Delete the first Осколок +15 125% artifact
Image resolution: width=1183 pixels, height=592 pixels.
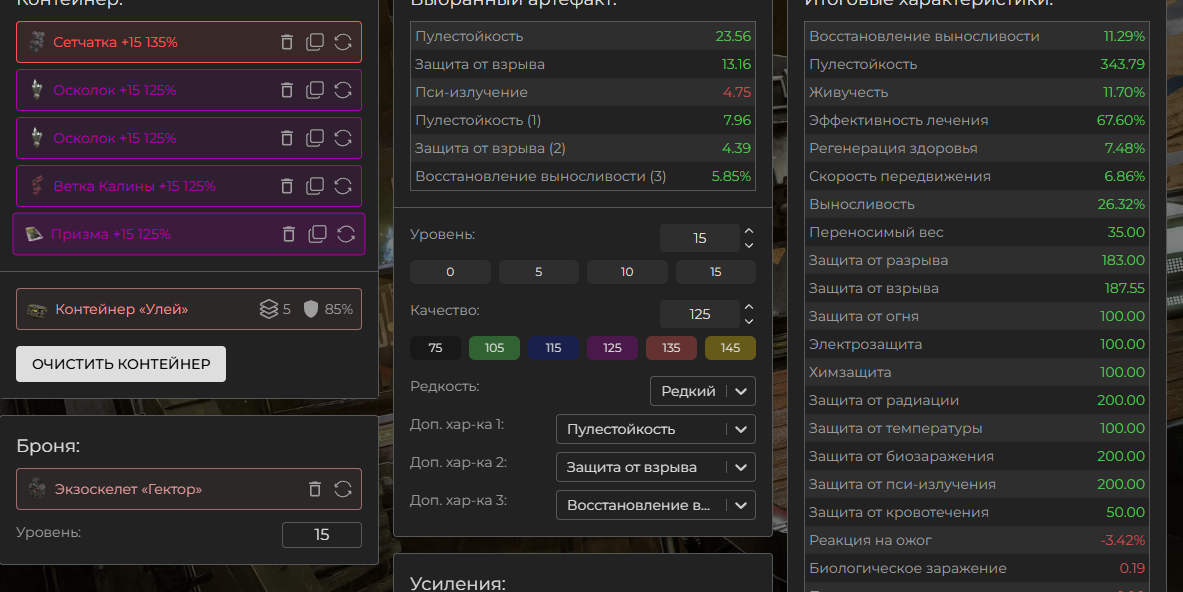pos(287,90)
